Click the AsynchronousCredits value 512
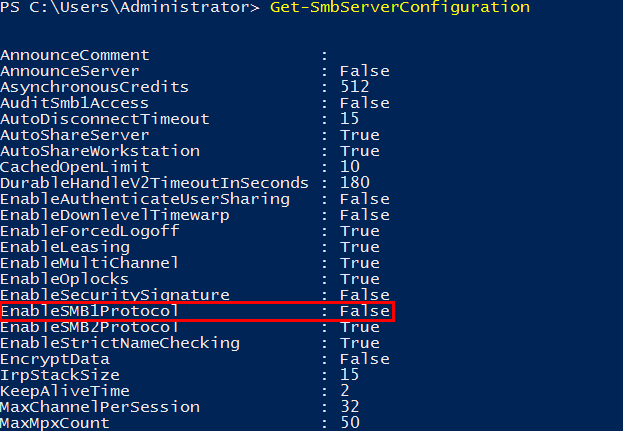Viewport: 623px width, 431px height. pos(355,87)
